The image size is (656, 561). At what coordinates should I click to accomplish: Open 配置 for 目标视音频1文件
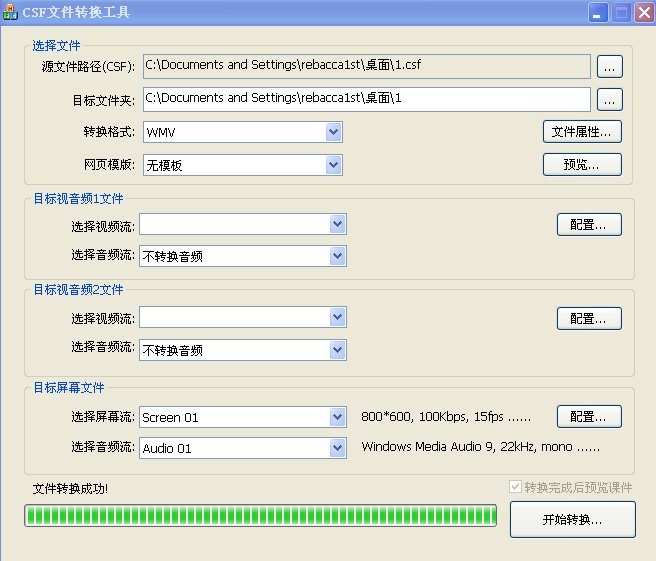[589, 225]
